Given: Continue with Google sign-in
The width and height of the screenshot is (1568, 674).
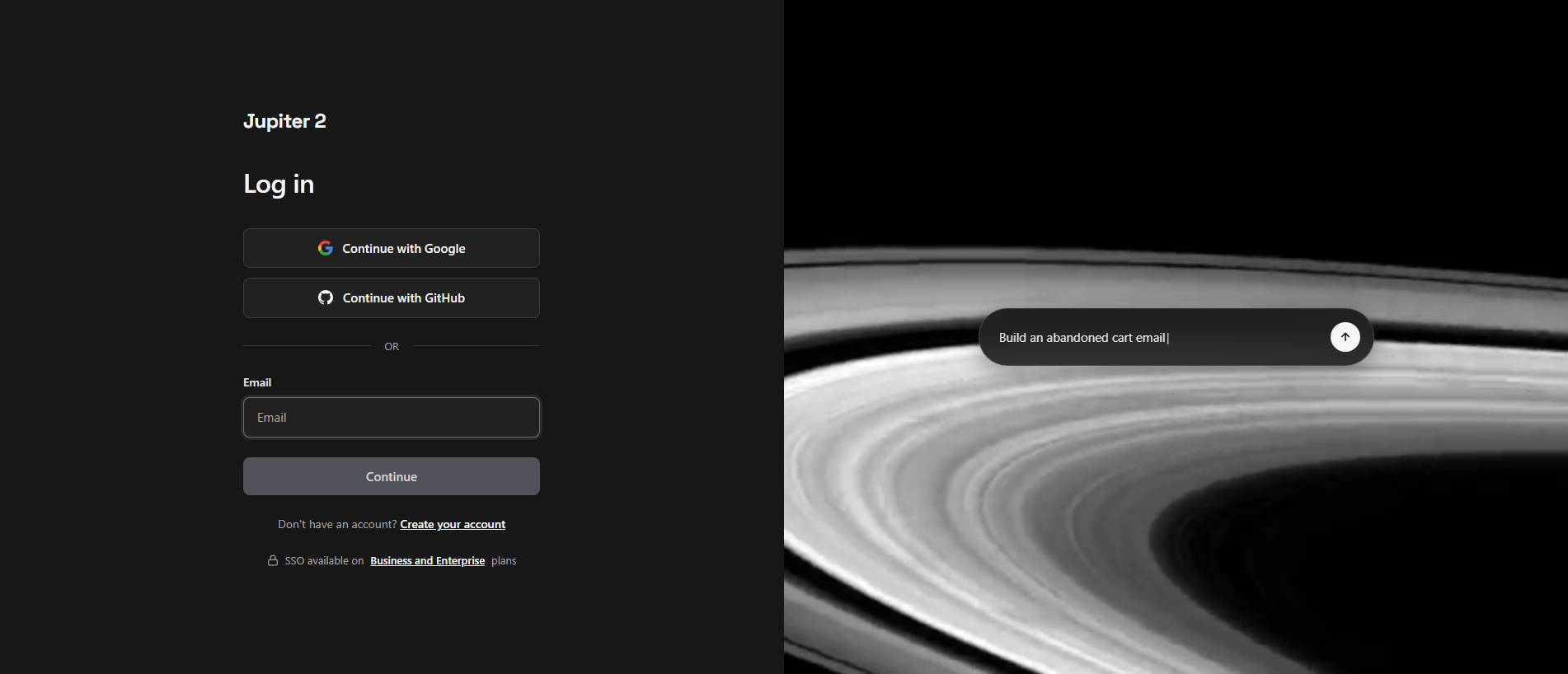Looking at the screenshot, I should [392, 248].
